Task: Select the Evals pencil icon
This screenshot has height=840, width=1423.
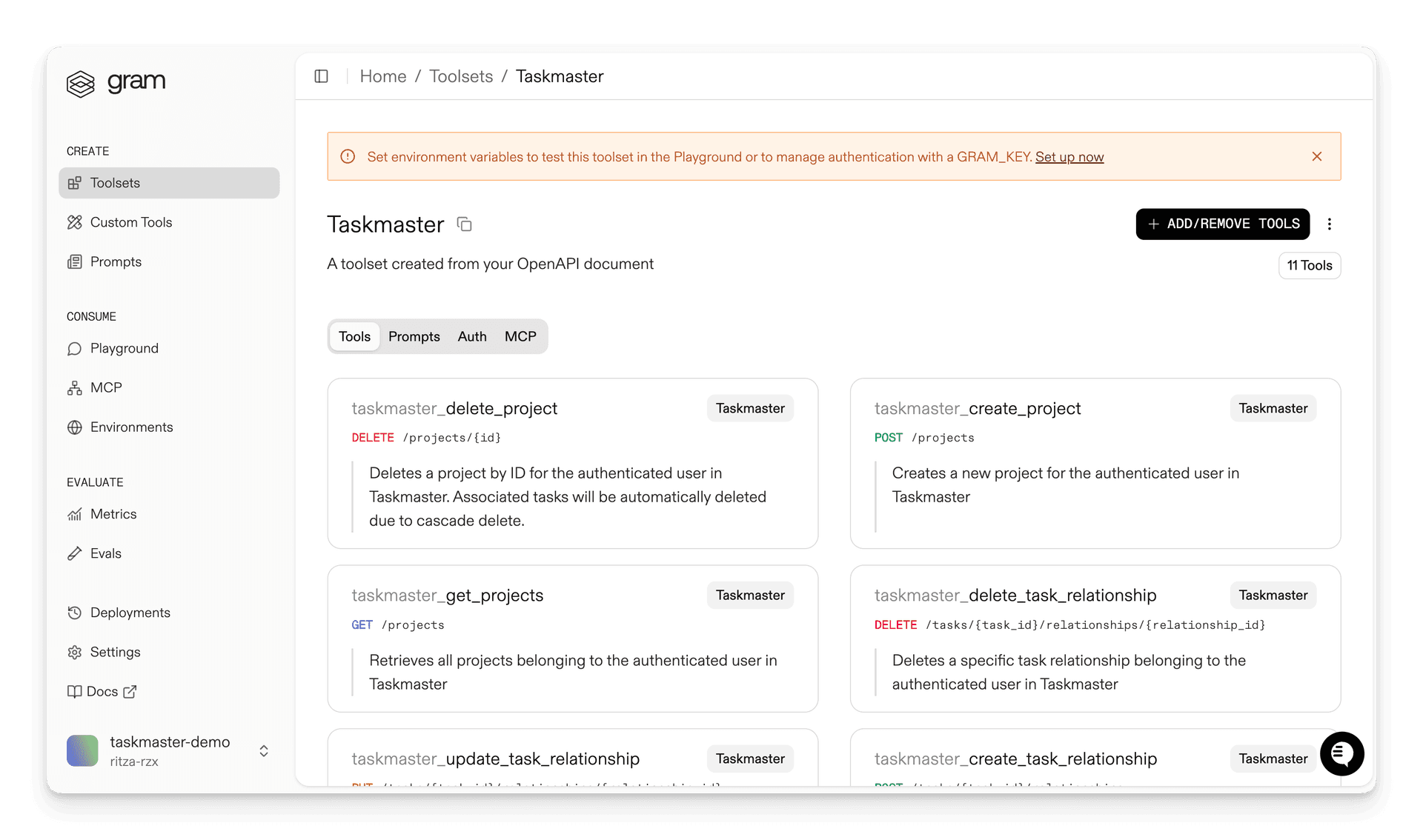Action: (x=76, y=553)
